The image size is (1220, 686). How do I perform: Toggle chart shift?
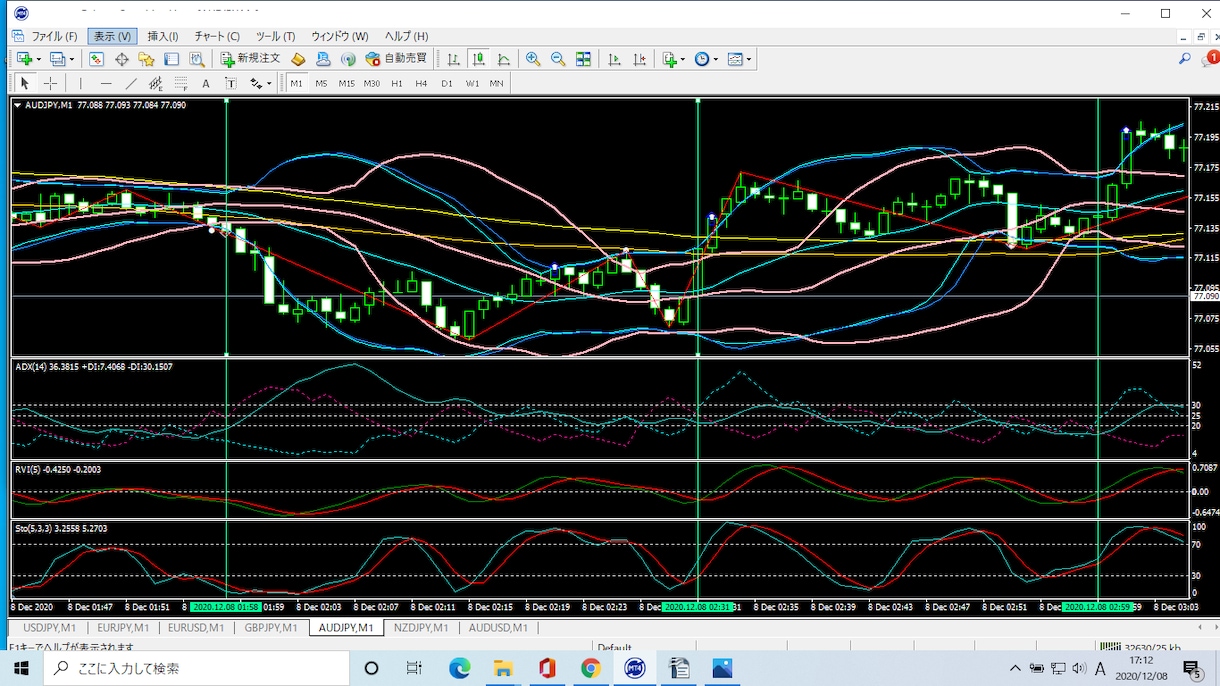[639, 60]
